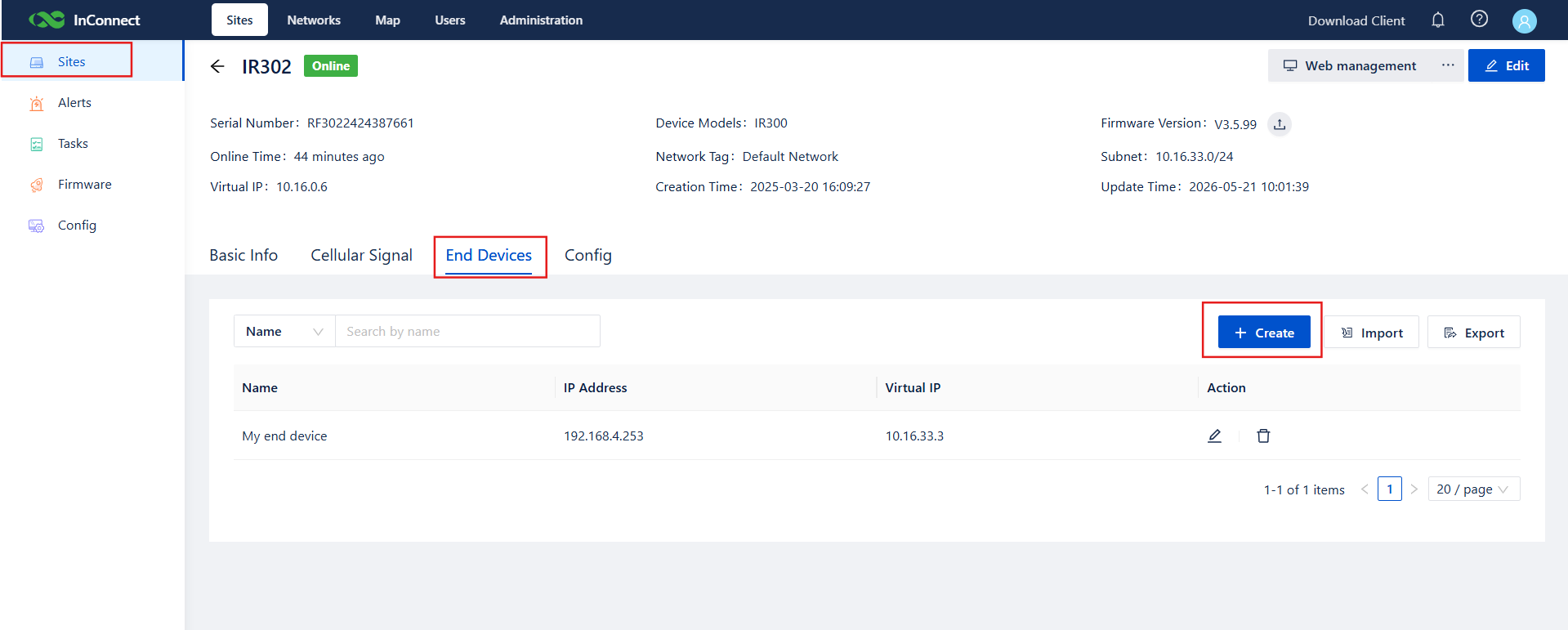
Task: Open the Users top navigation item
Action: (x=450, y=20)
